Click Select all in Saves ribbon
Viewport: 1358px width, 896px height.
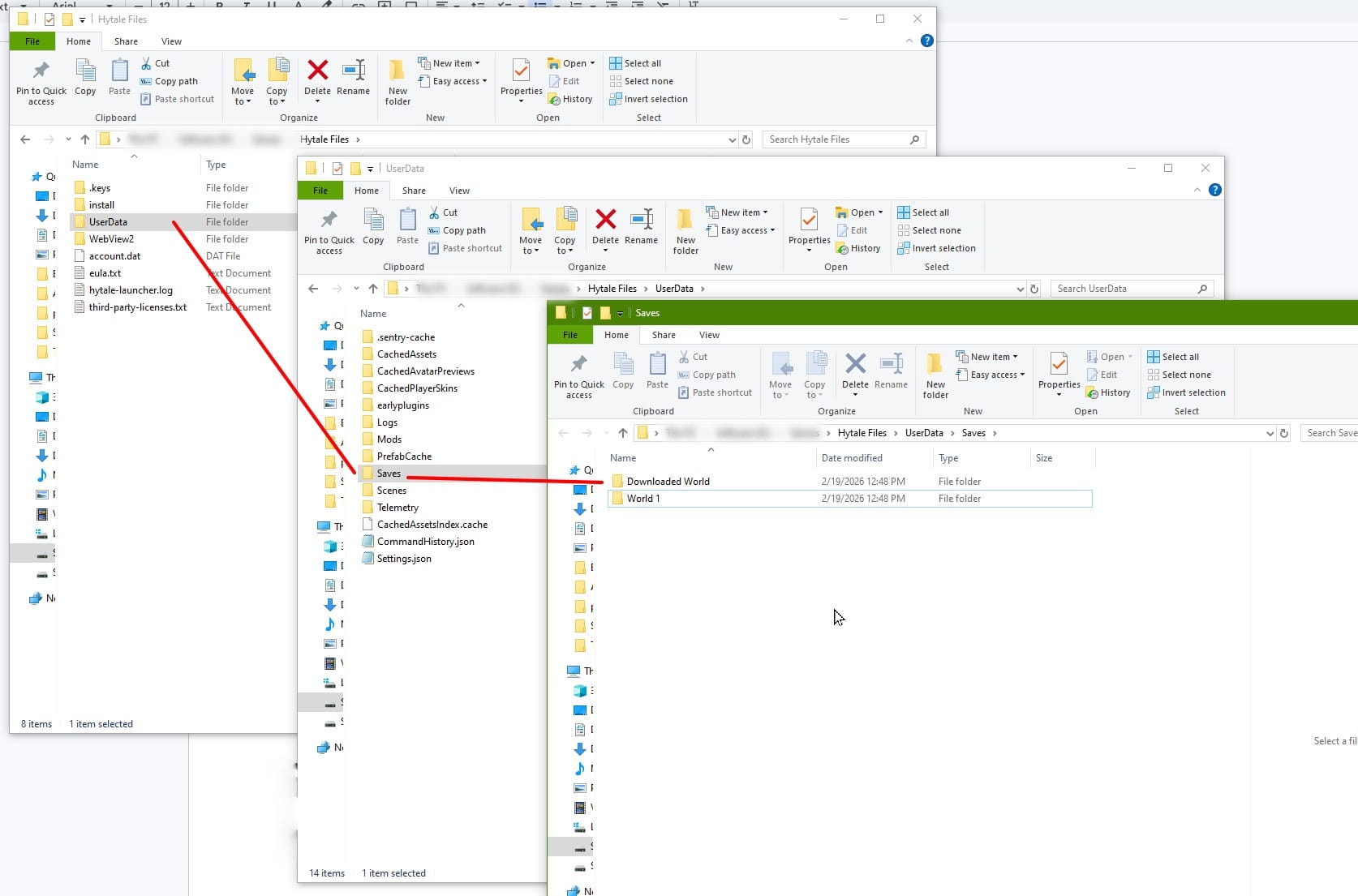(x=1173, y=357)
